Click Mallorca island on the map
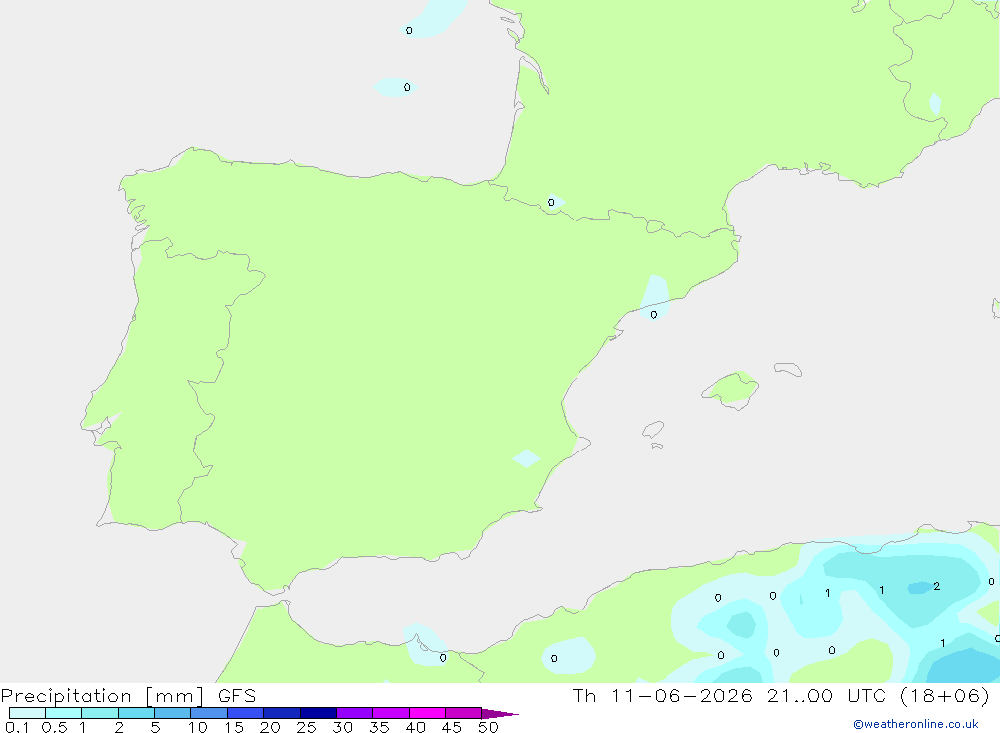 click(x=731, y=390)
